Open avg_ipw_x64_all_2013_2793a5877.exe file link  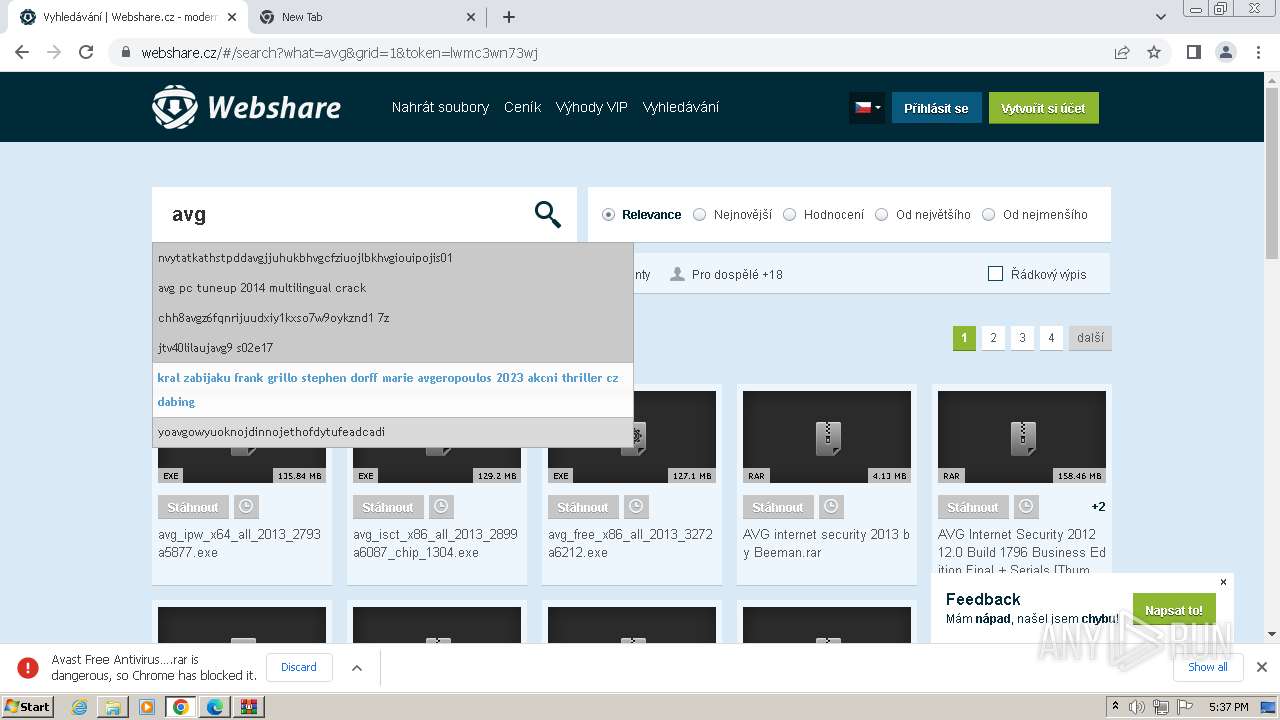tap(240, 543)
